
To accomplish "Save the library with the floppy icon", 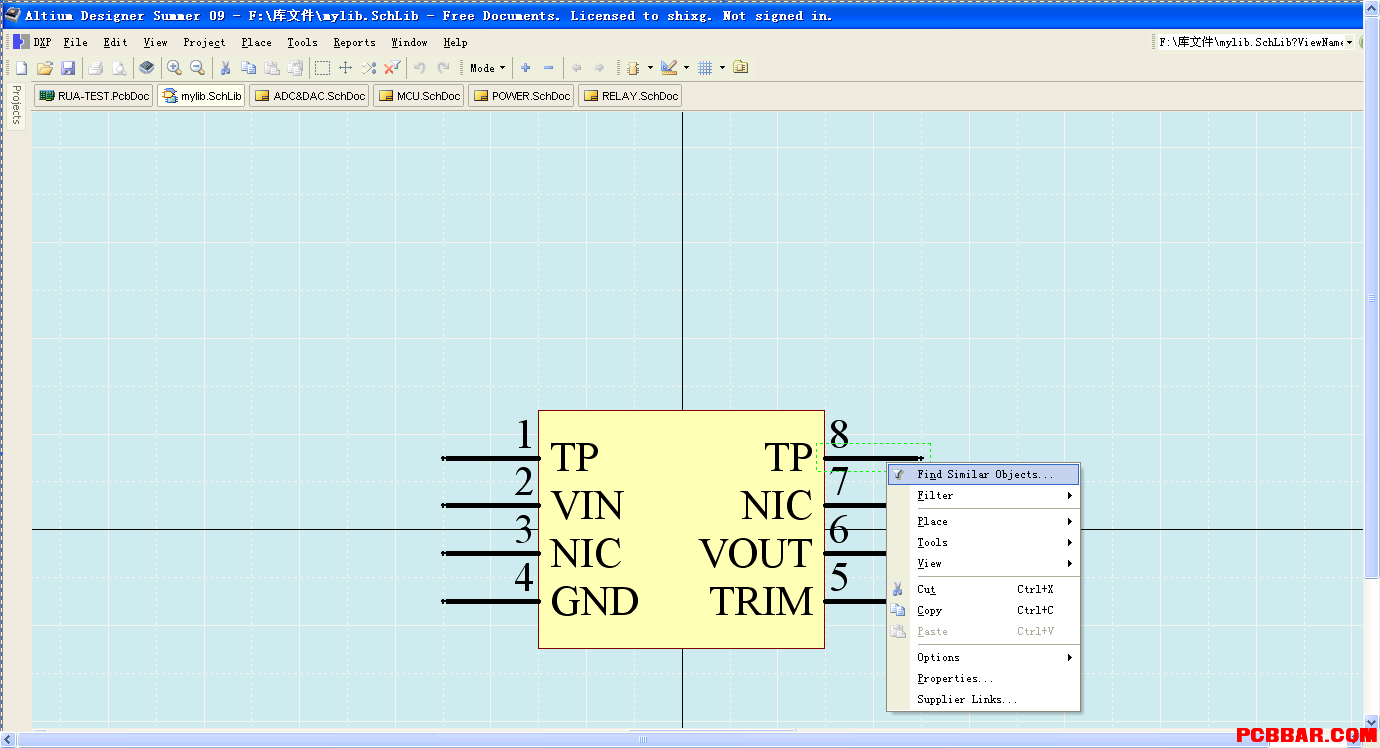I will (x=68, y=68).
